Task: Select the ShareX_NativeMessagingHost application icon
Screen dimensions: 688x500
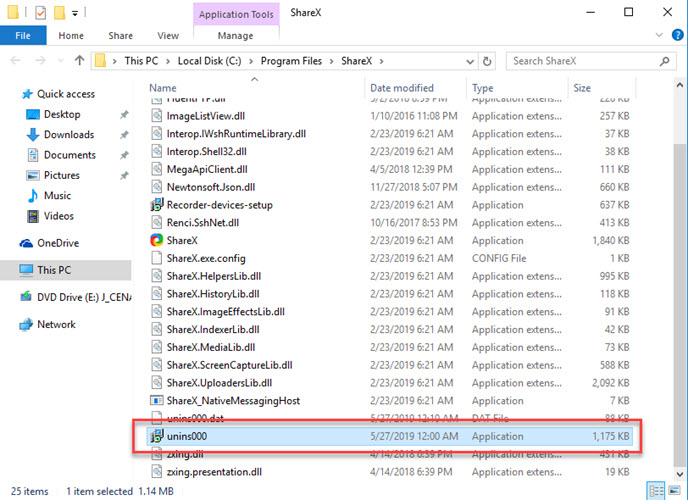Action: click(x=157, y=400)
